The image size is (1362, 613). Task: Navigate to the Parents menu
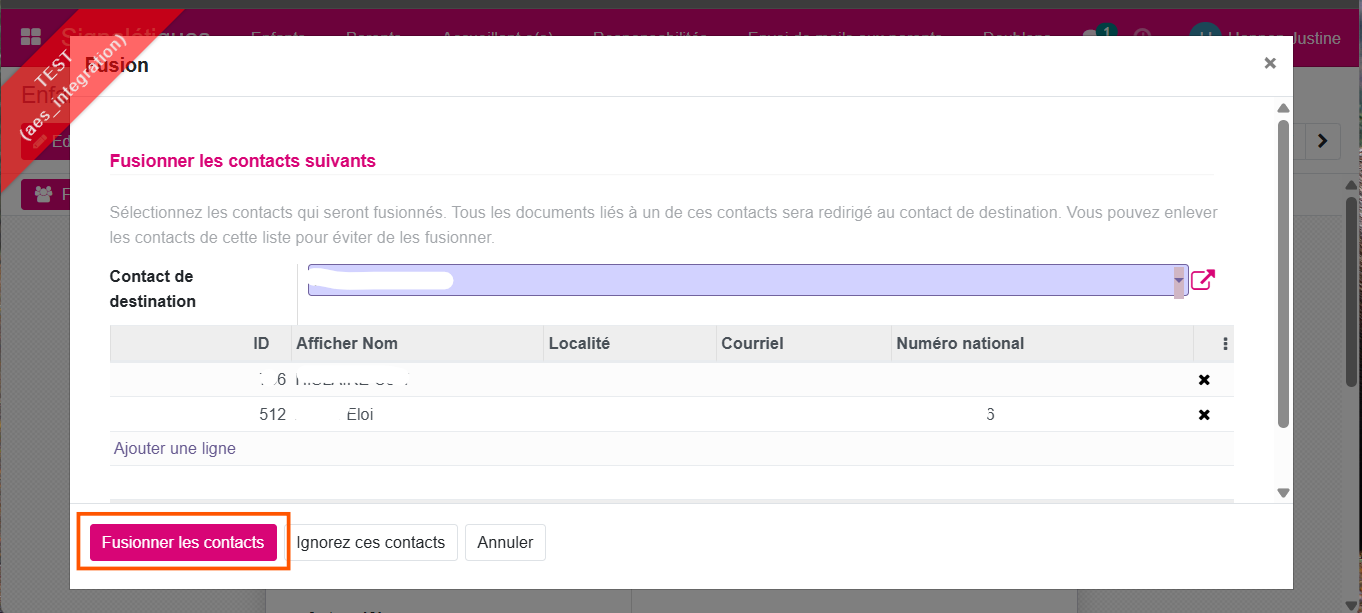pyautogui.click(x=373, y=38)
